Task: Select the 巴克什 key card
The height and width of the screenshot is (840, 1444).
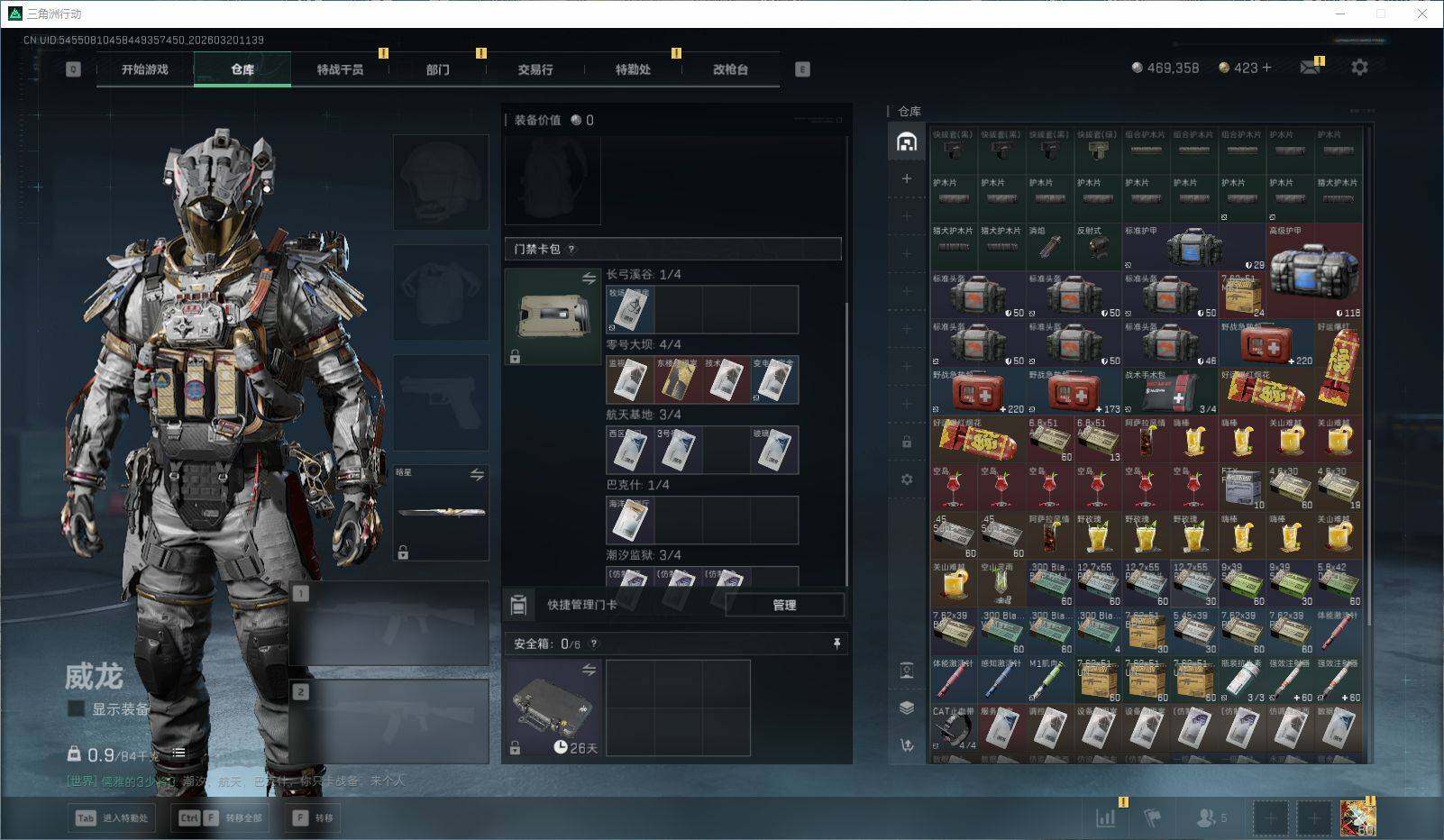Action: coord(630,520)
